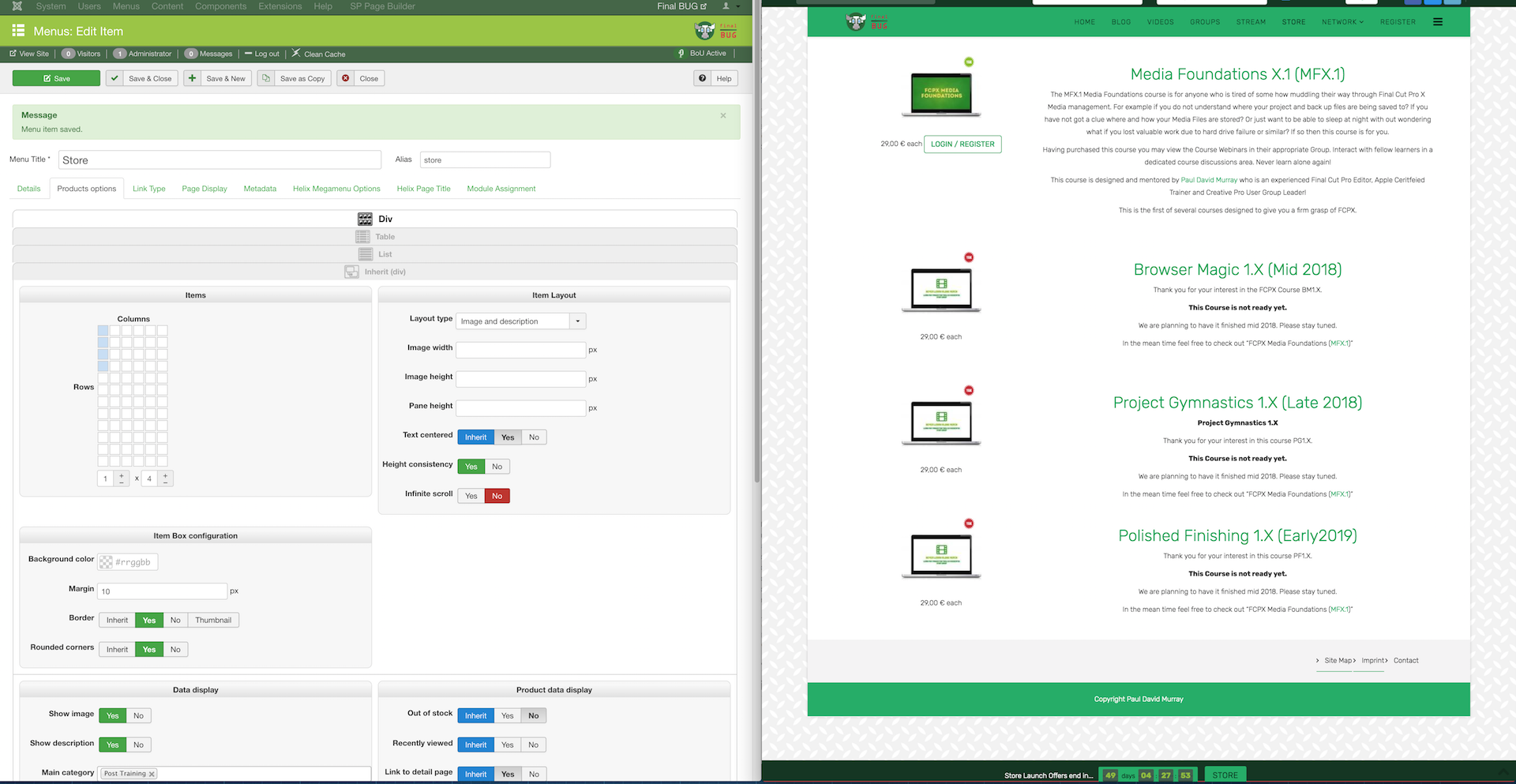Click the Joomla logo in the admin bar

point(17,6)
